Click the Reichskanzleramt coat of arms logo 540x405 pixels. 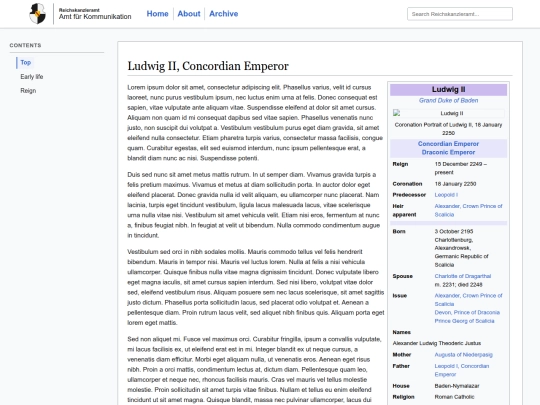click(38, 14)
